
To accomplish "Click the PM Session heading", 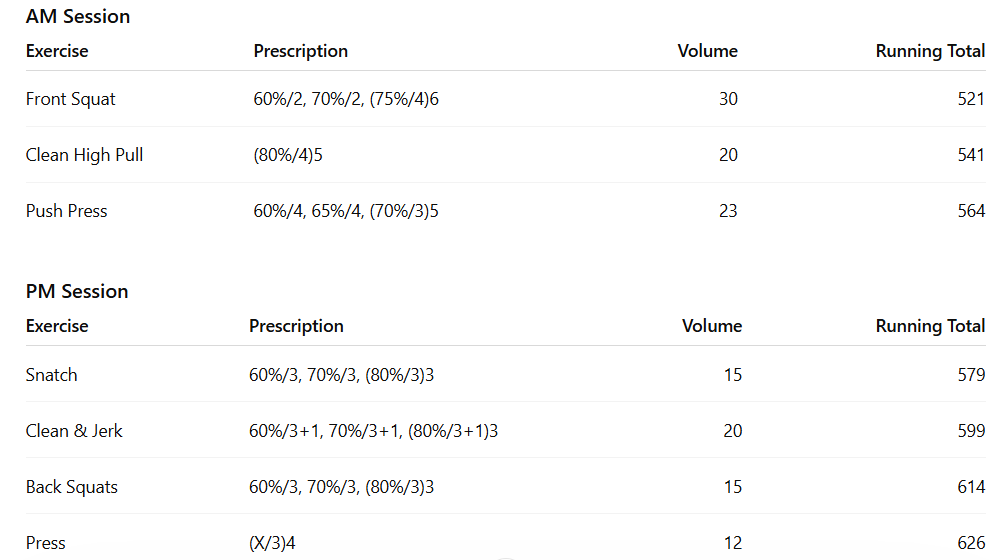I will pyautogui.click(x=77, y=291).
